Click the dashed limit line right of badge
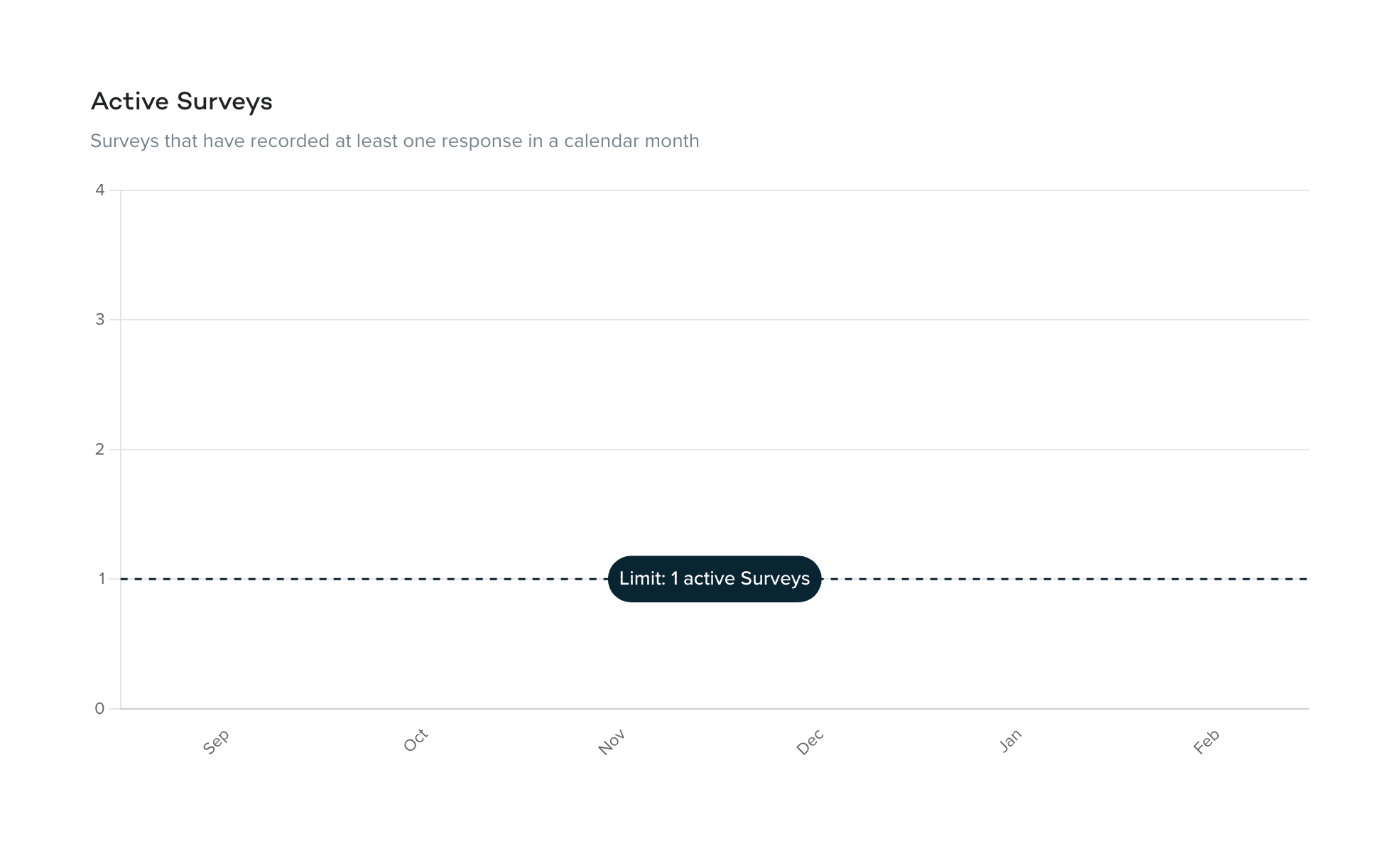 1065,579
